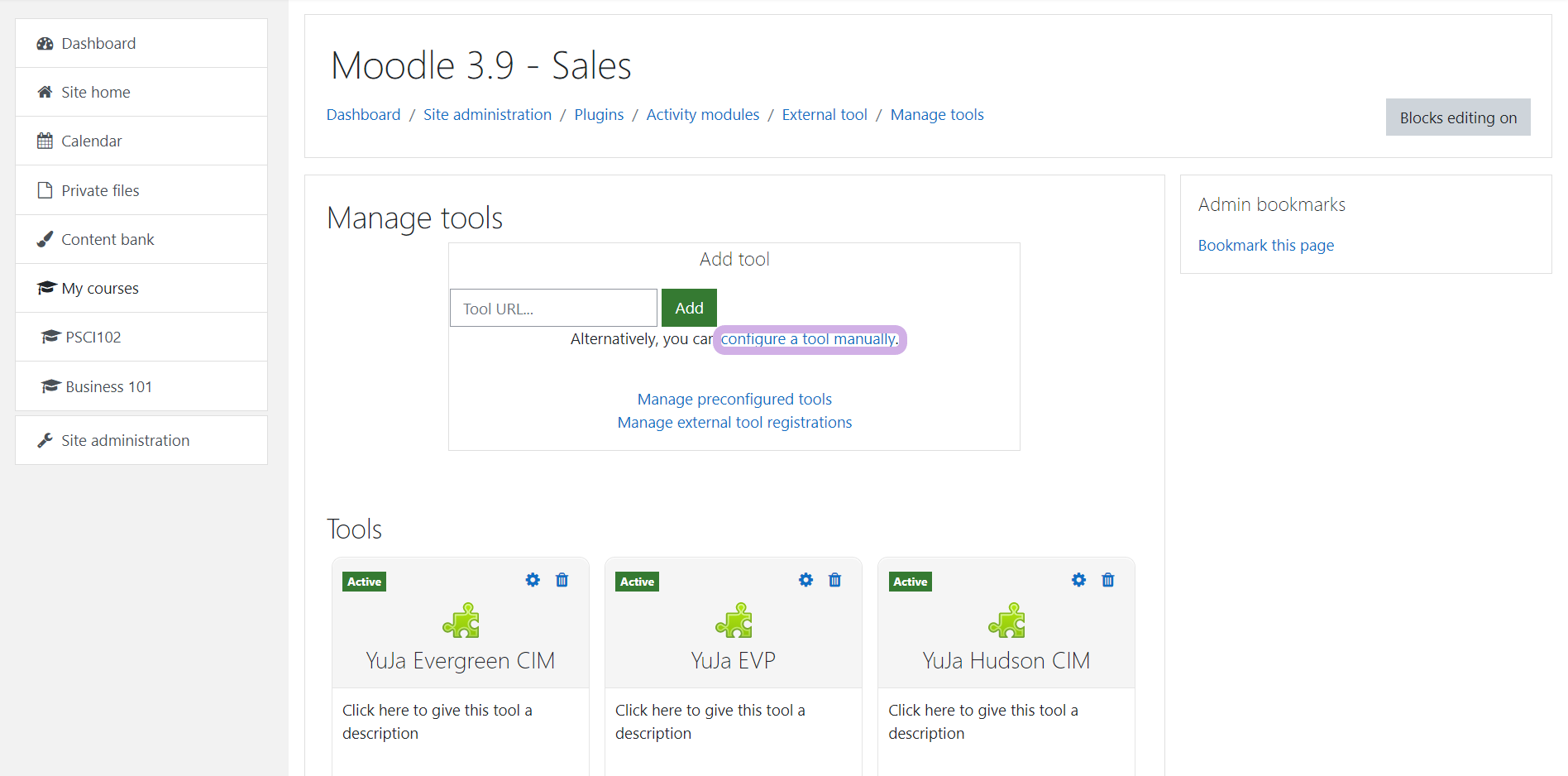Navigate to Plugins breadcrumb link
The image size is (1568, 776).
(x=599, y=114)
